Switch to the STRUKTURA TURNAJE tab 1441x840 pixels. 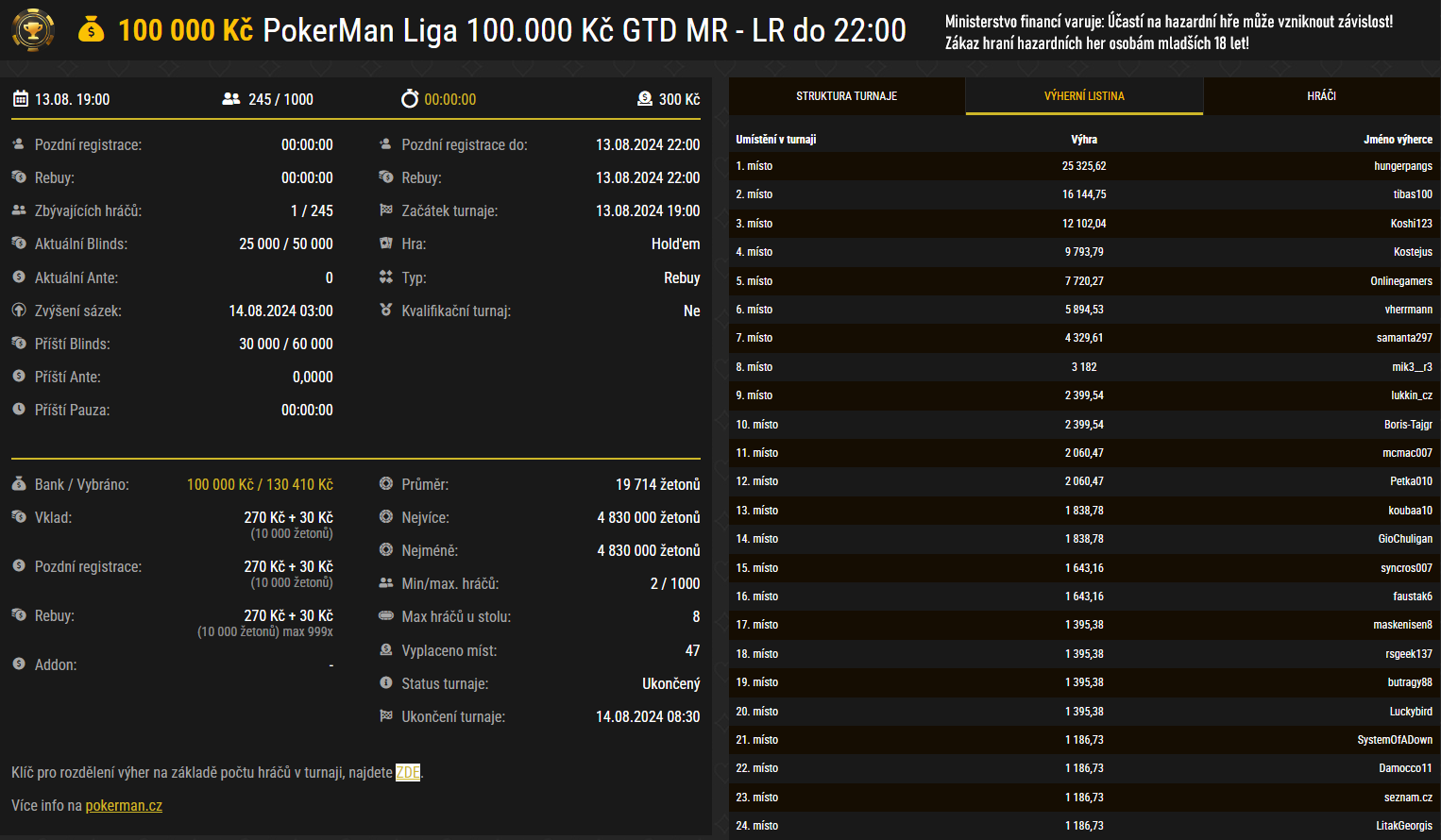click(x=845, y=95)
